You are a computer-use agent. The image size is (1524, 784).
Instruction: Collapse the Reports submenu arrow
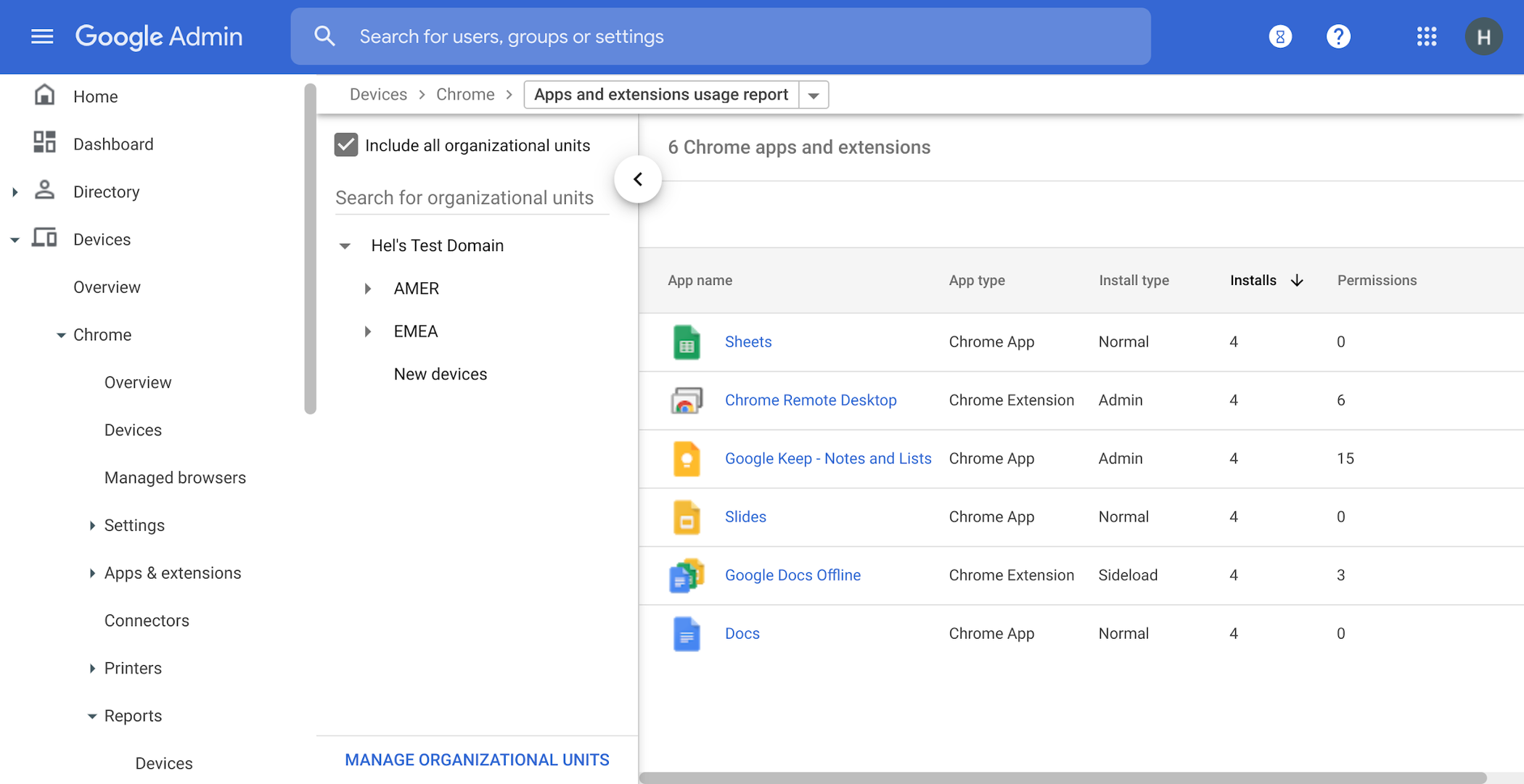click(92, 717)
